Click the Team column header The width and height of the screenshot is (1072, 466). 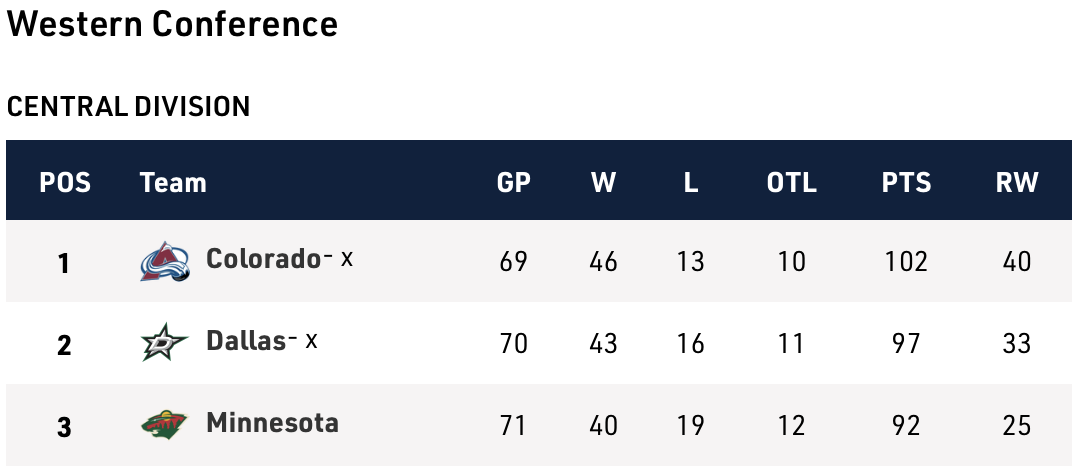point(173,182)
